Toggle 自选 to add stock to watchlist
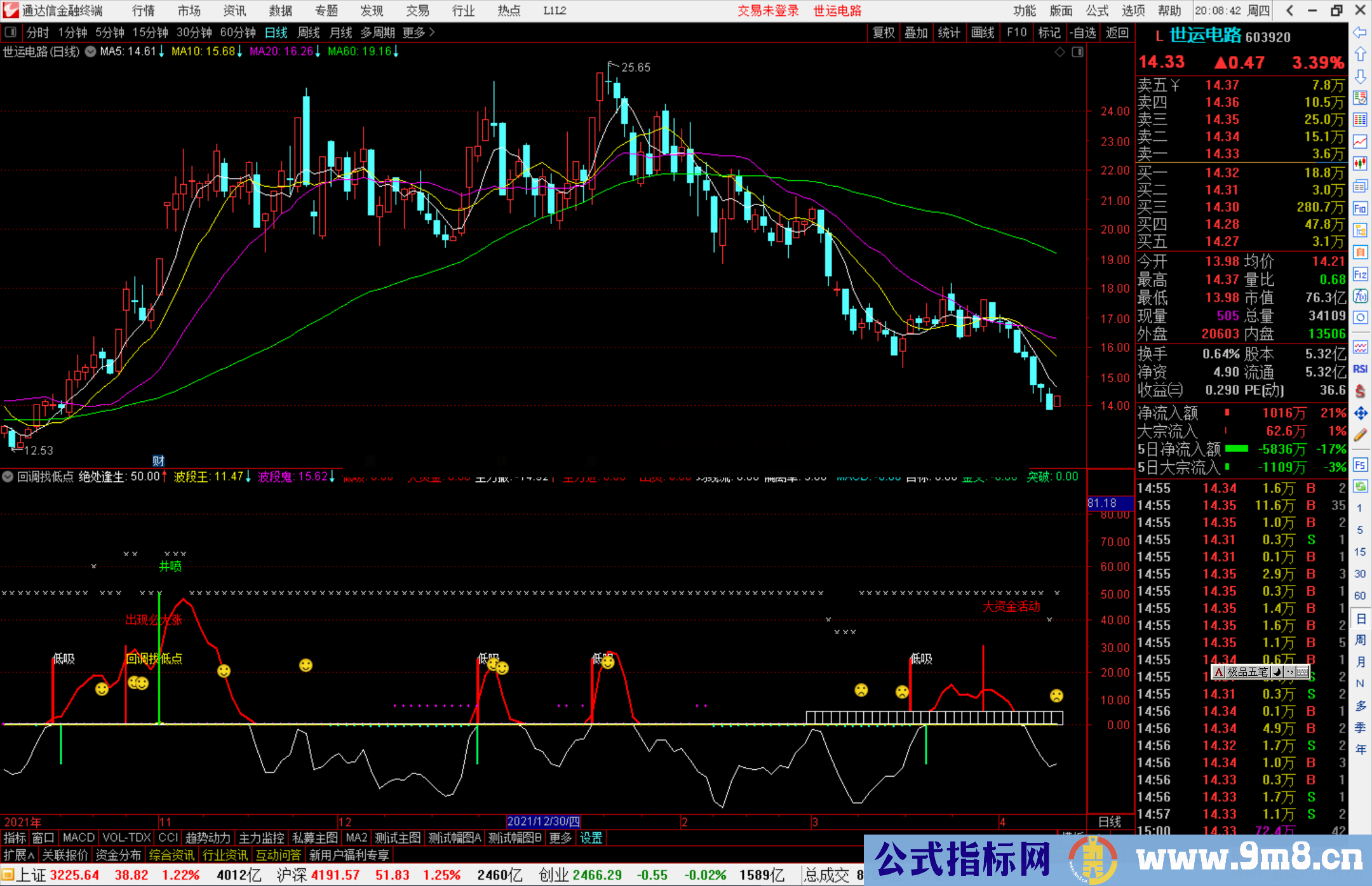The image size is (1372, 886). pos(1084,32)
